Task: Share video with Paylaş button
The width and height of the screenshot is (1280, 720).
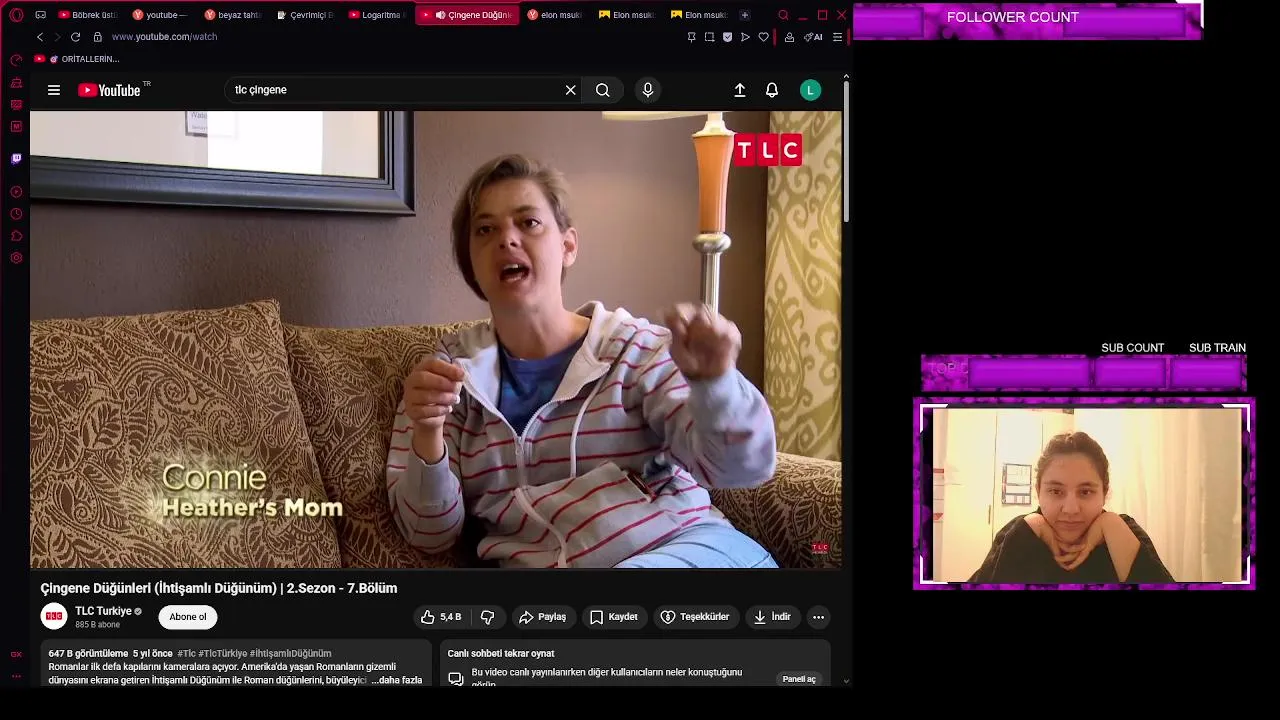Action: coord(543,617)
